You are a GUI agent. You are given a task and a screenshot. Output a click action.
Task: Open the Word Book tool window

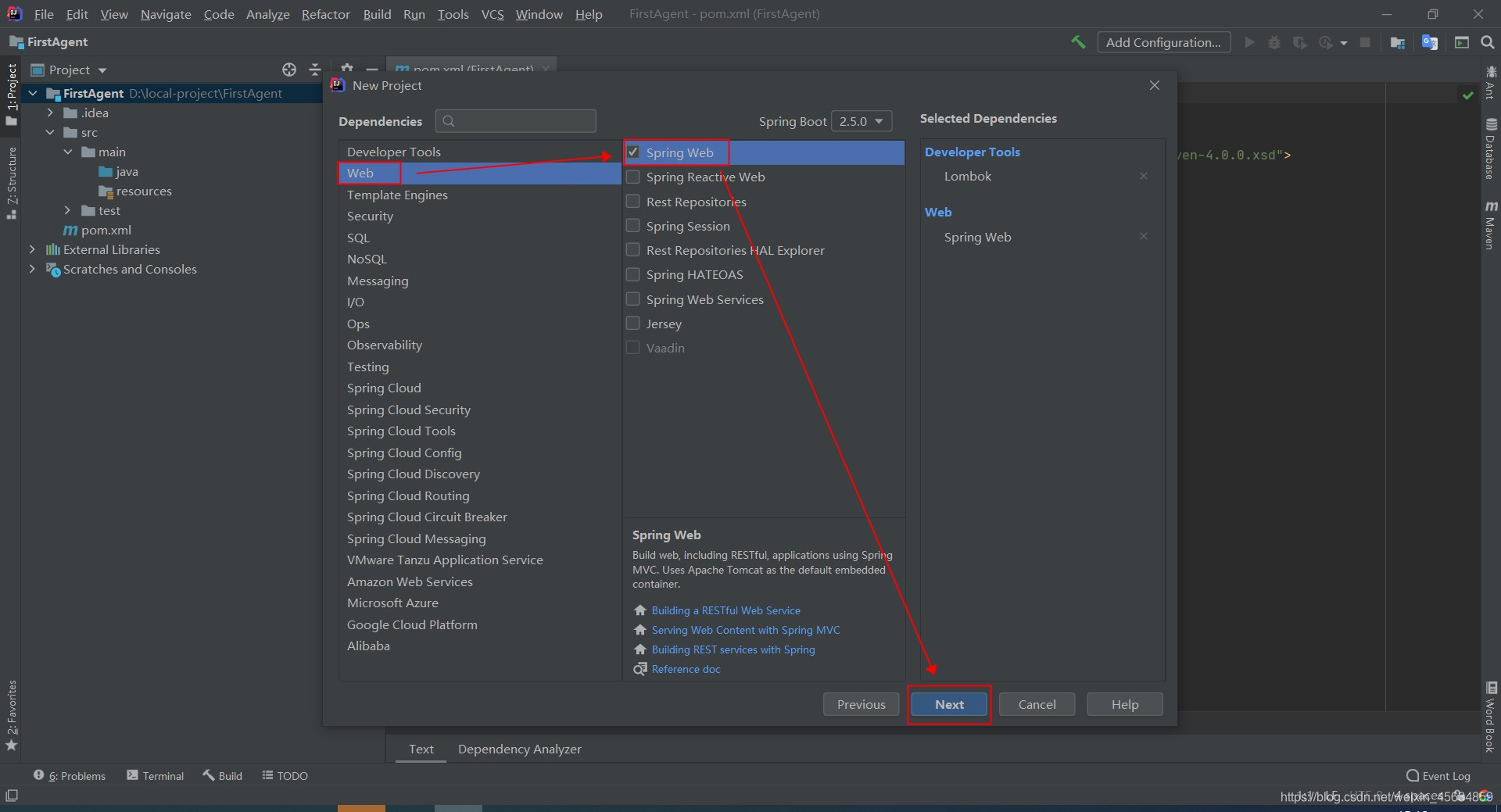click(1491, 717)
